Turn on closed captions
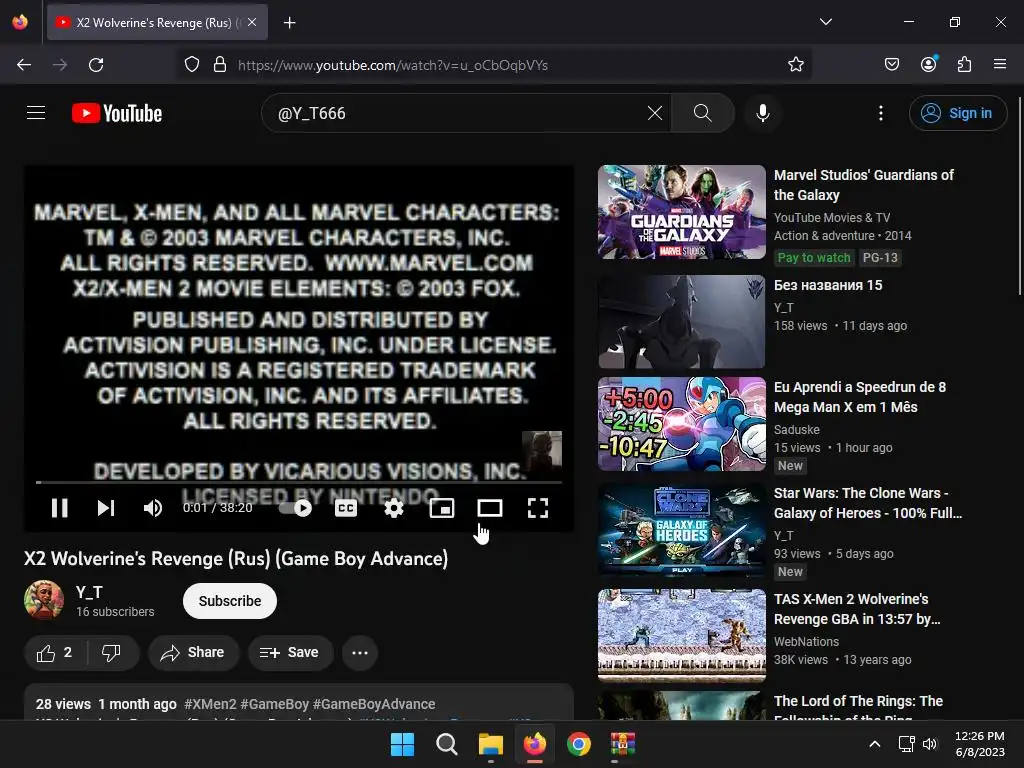 click(x=345, y=508)
